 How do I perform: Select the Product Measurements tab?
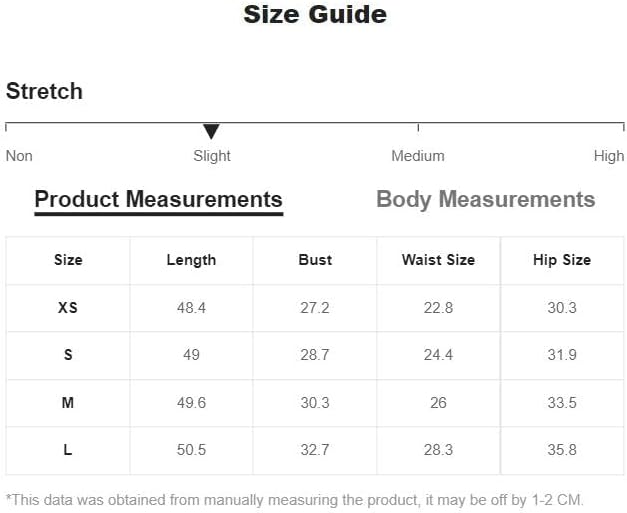click(x=159, y=201)
